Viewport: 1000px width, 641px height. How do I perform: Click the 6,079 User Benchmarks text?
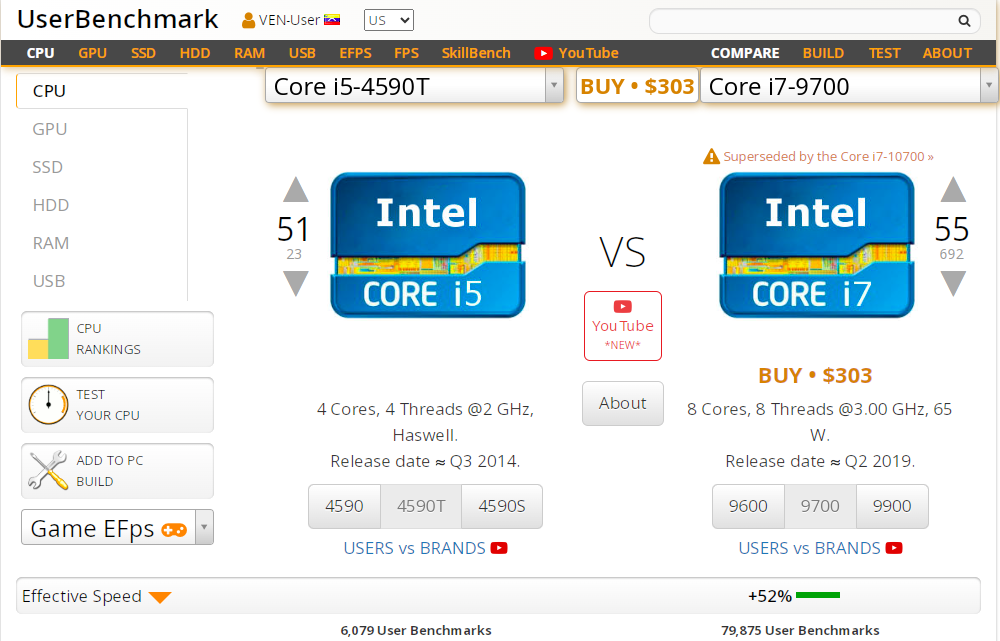click(x=416, y=630)
